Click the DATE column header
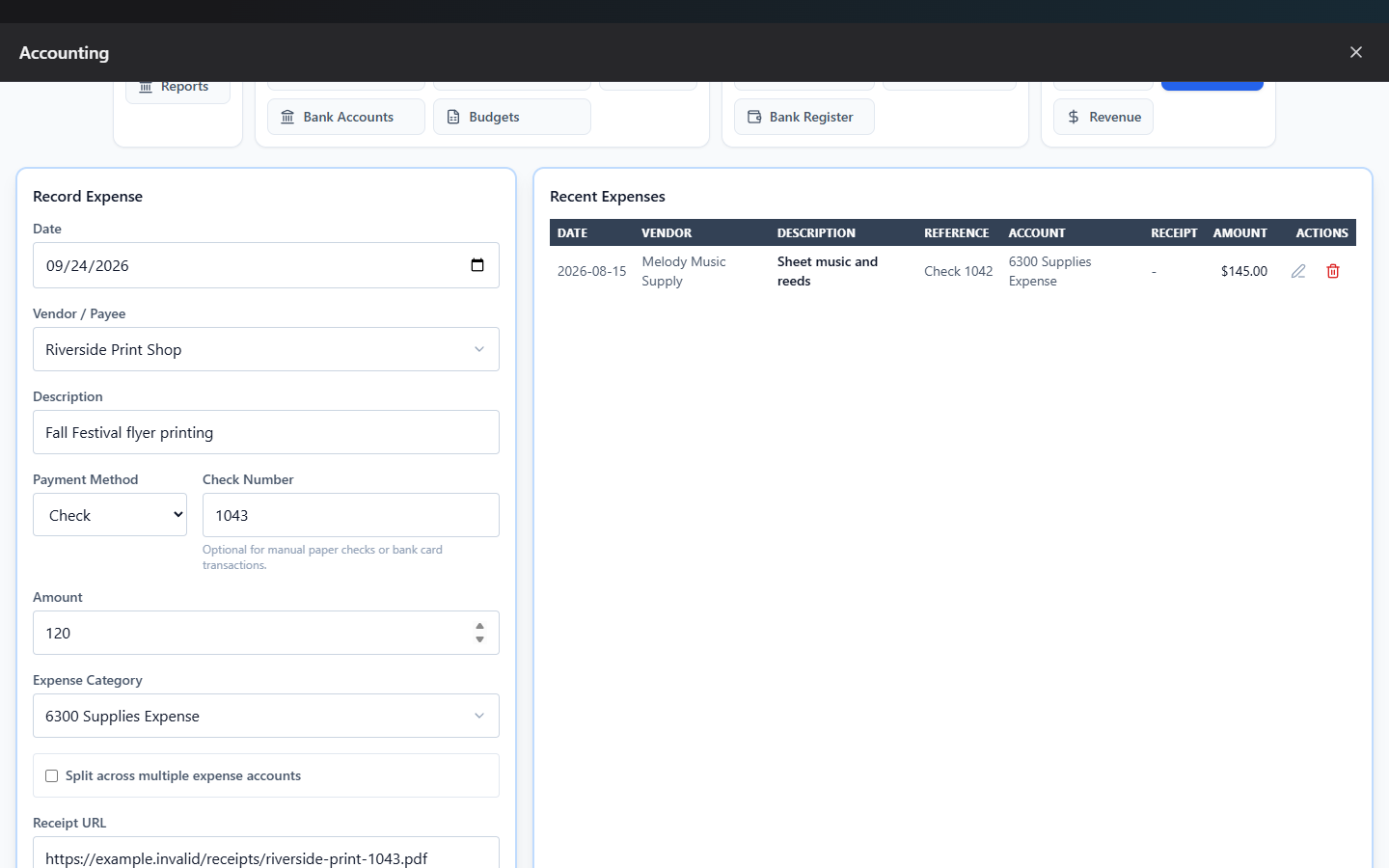Screen dimensions: 1389x868 pos(573,232)
